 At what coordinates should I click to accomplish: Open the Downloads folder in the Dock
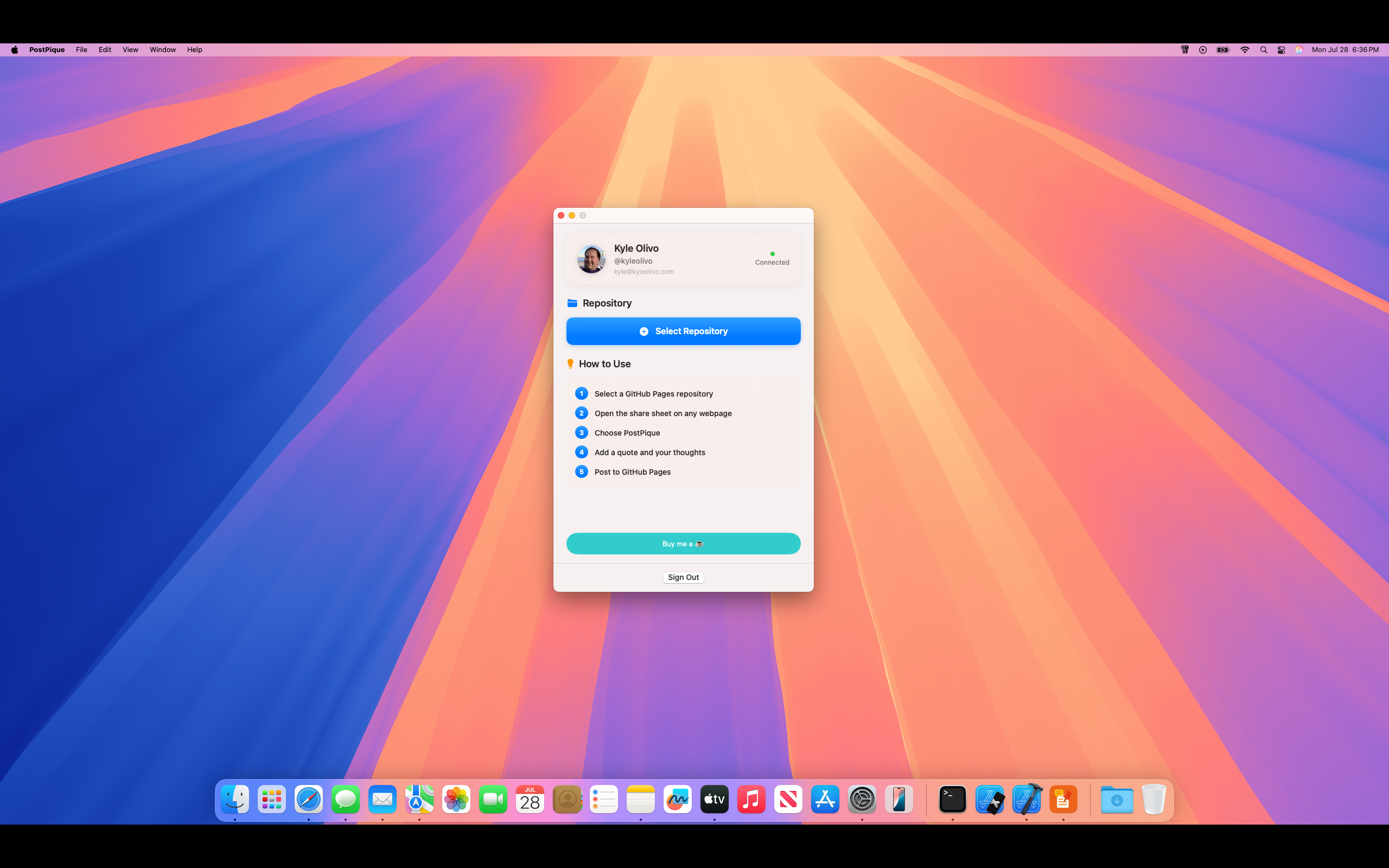pos(1117,799)
